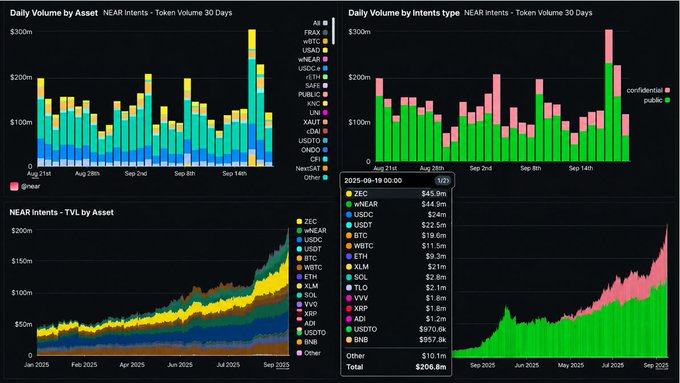Click the pink @near badge icon
This screenshot has height=383, width=680.
tap(14, 186)
